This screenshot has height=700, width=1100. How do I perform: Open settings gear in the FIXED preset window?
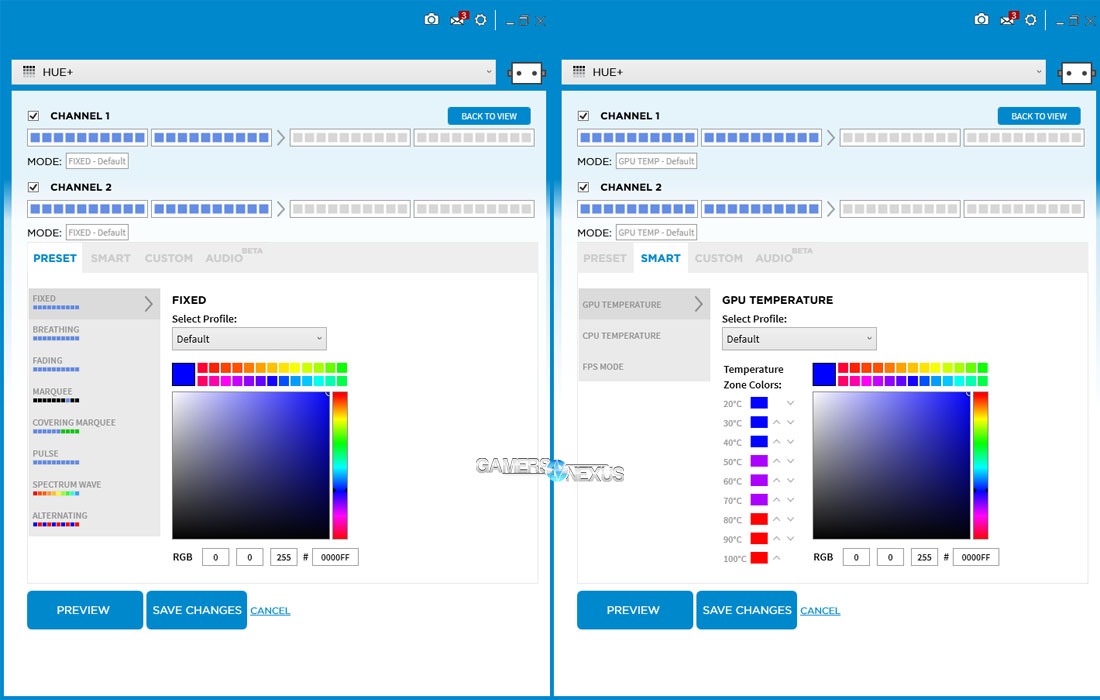480,20
